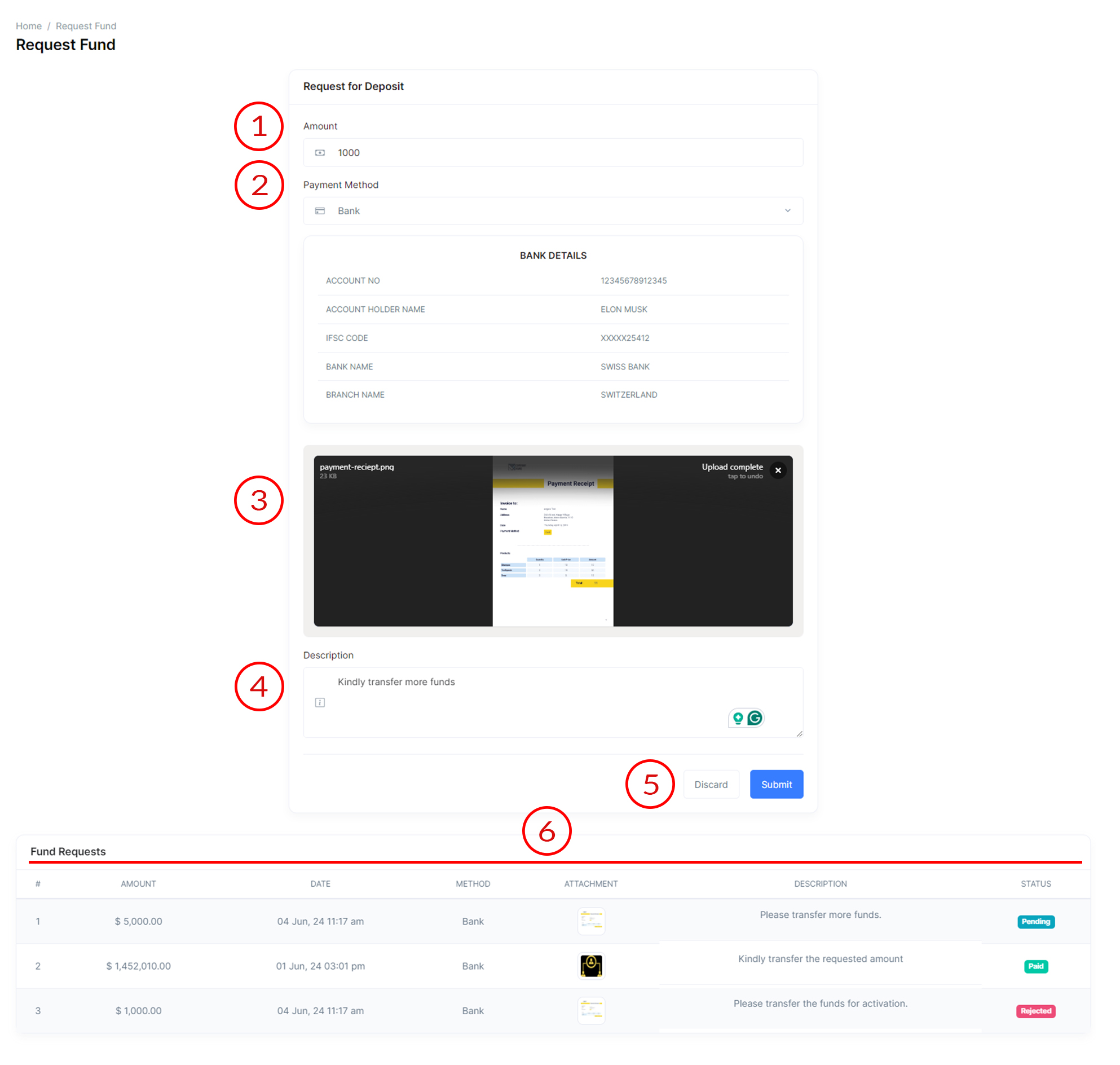Click into the Amount input field
The width and height of the screenshot is (1120, 1065).
click(x=562, y=153)
